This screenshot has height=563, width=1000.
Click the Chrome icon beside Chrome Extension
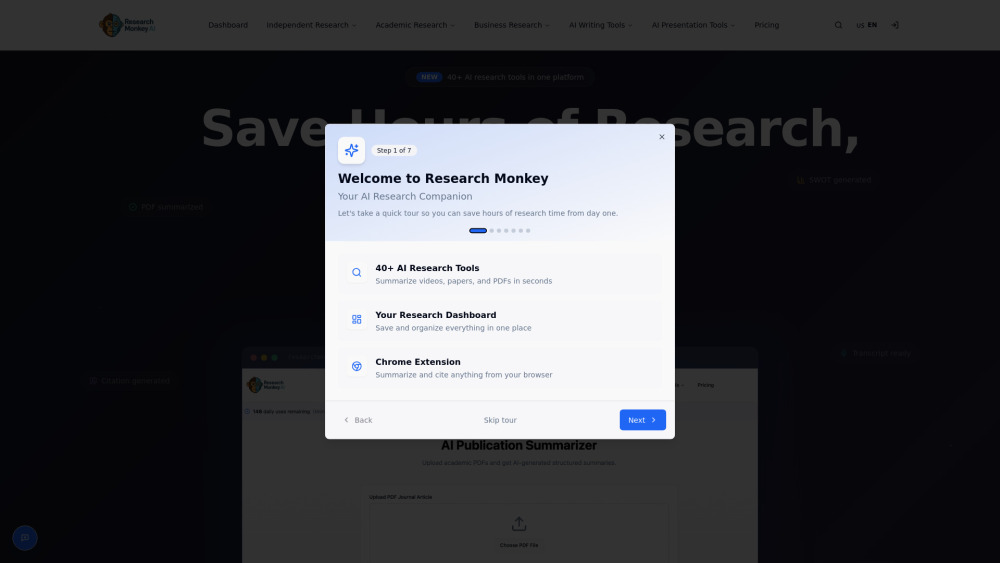pos(357,366)
